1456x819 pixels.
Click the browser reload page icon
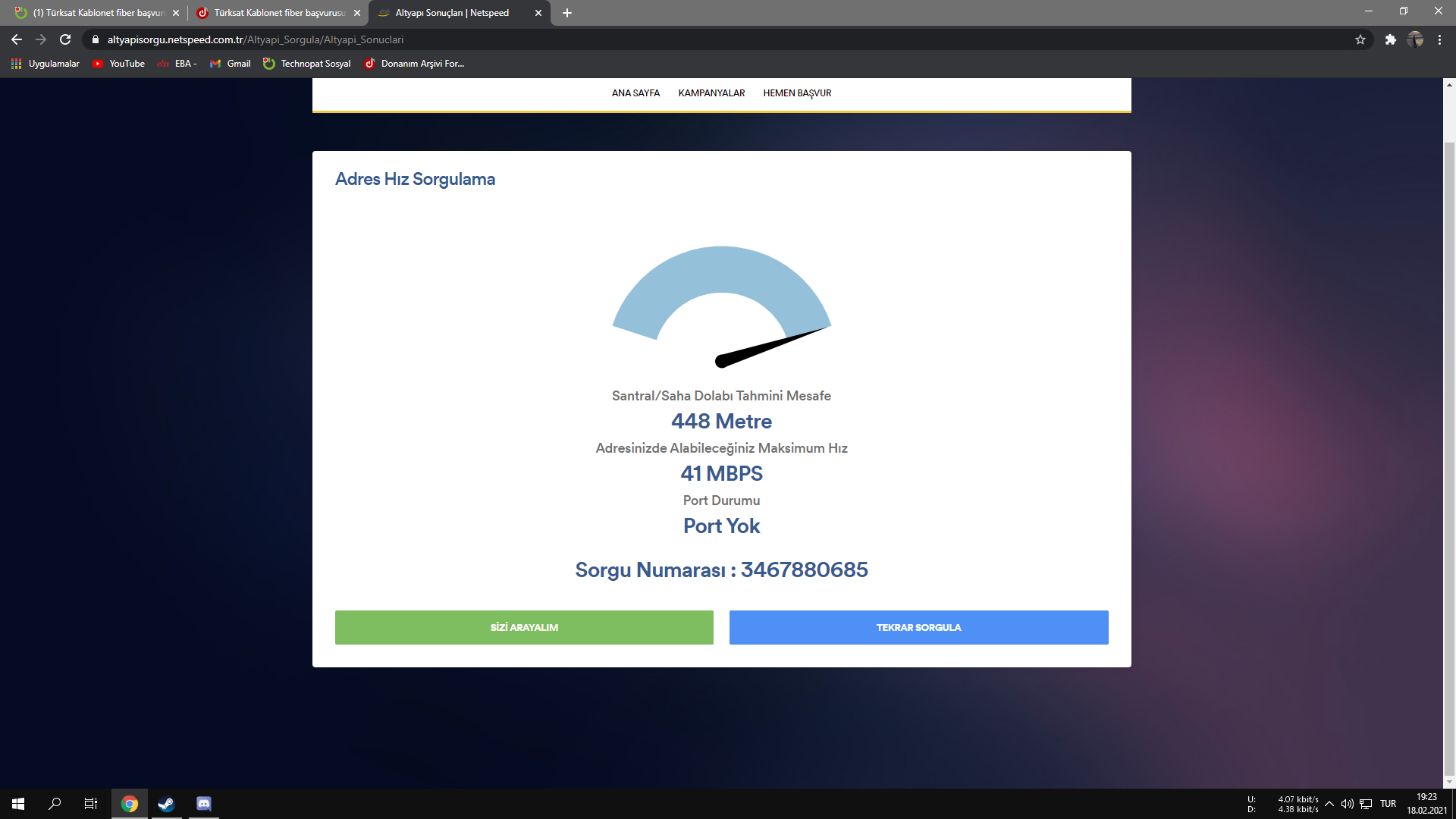[x=65, y=39]
